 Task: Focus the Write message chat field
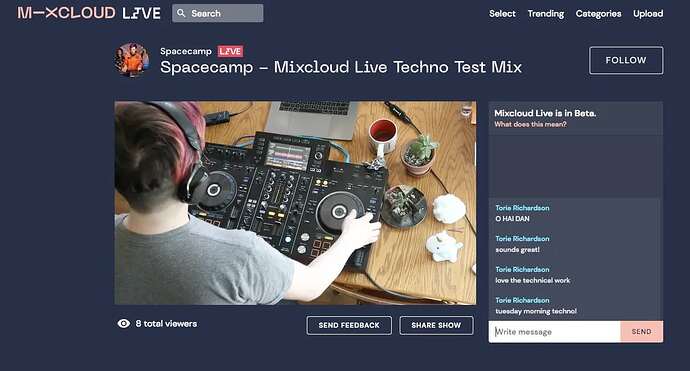tap(554, 332)
